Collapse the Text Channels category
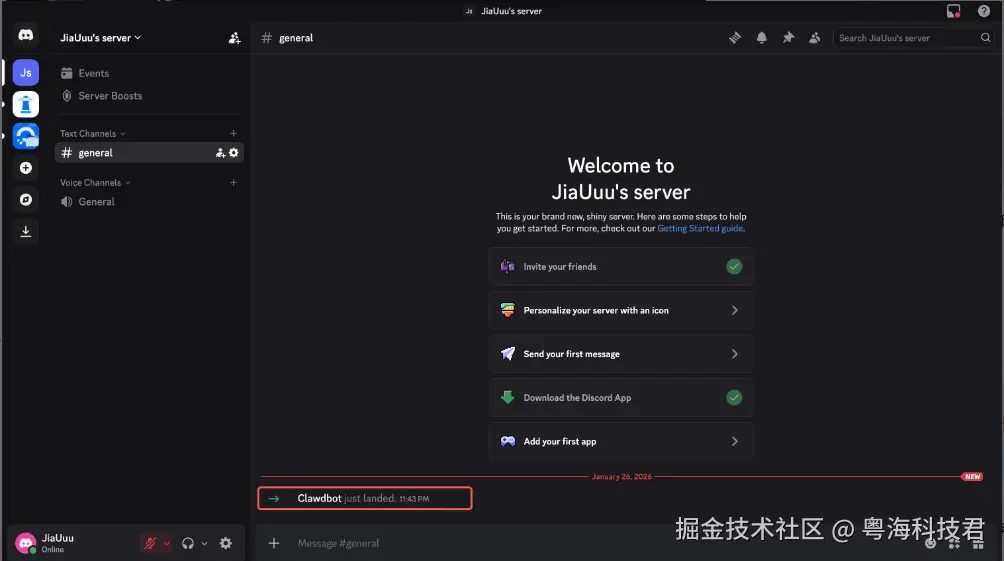 coord(92,133)
